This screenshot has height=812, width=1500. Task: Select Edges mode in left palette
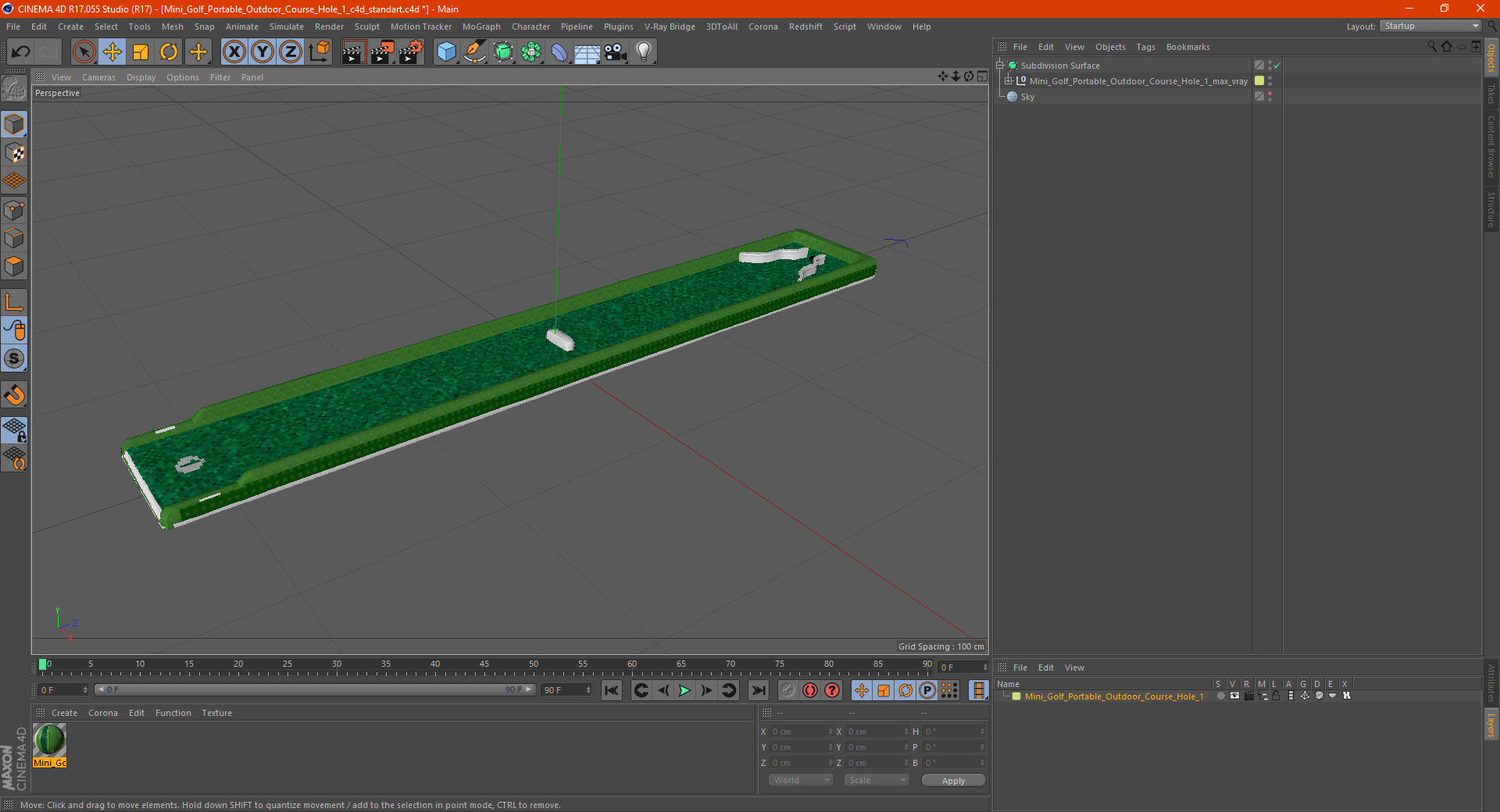point(14,238)
